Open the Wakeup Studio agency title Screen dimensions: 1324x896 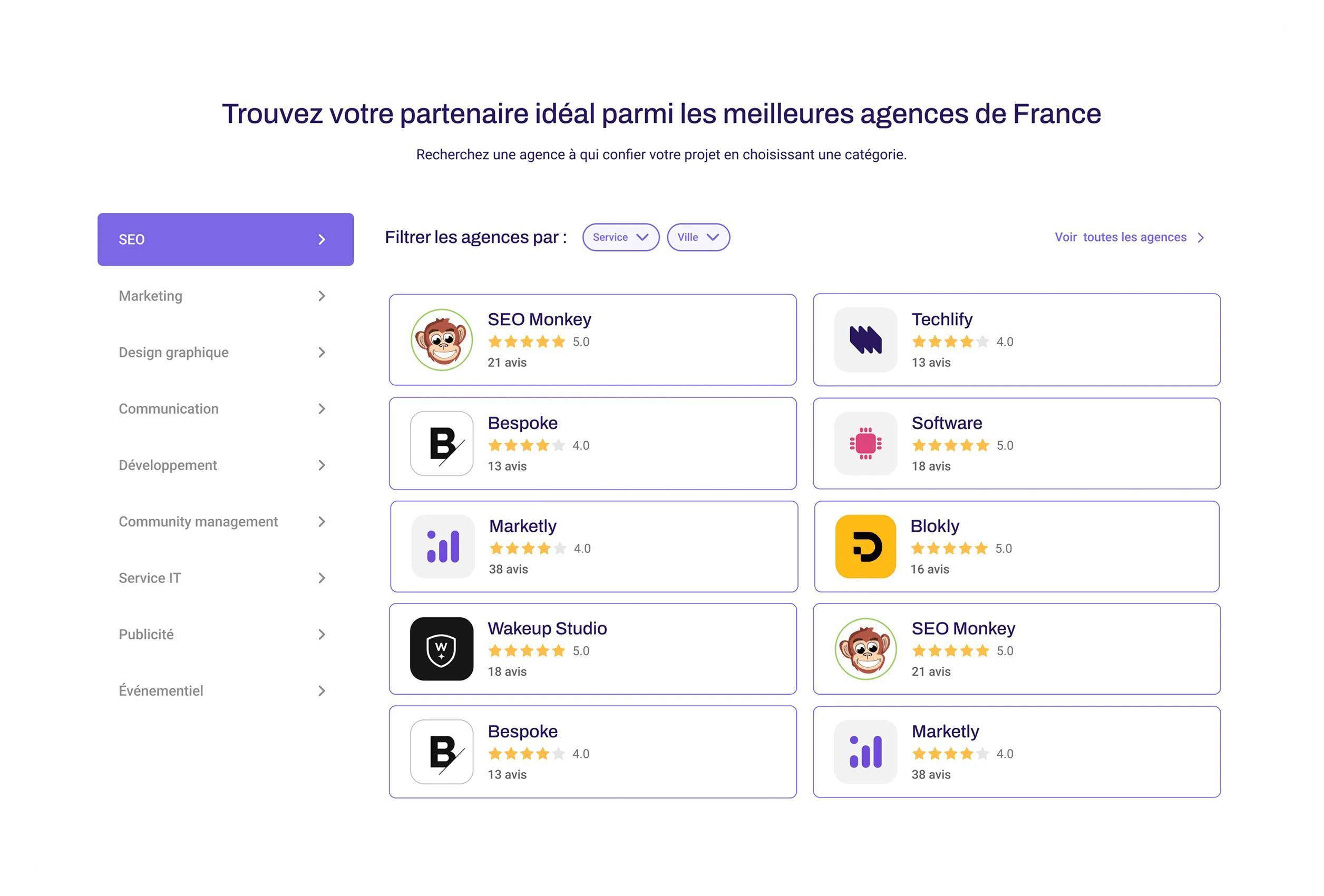[547, 628]
